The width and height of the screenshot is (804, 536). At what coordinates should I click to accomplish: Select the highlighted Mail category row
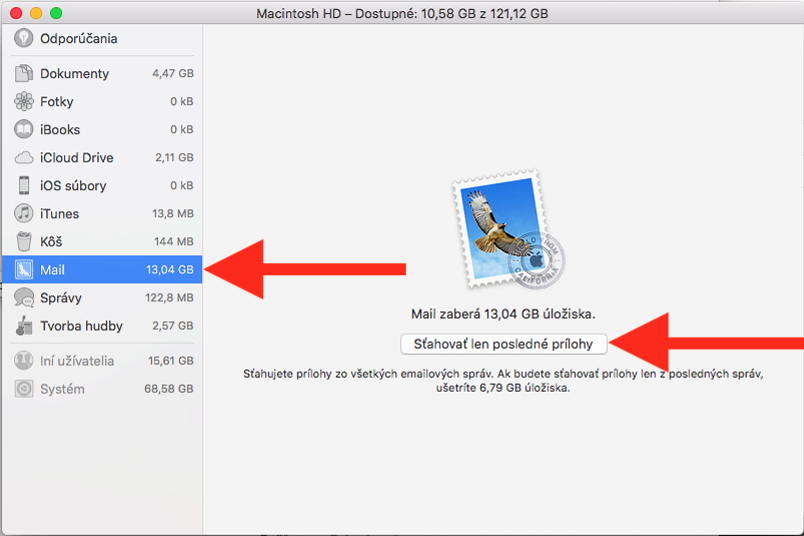point(101,270)
